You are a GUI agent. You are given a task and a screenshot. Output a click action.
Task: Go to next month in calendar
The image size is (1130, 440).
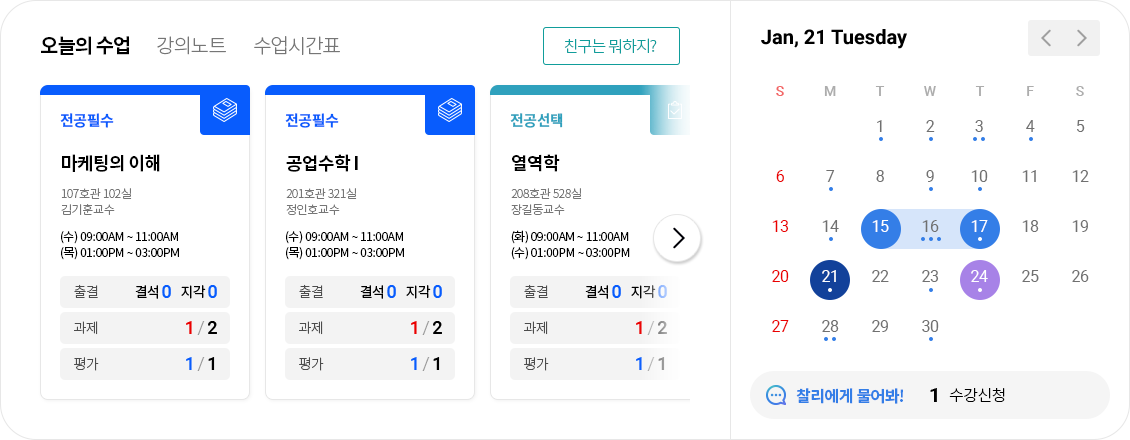click(x=1082, y=38)
